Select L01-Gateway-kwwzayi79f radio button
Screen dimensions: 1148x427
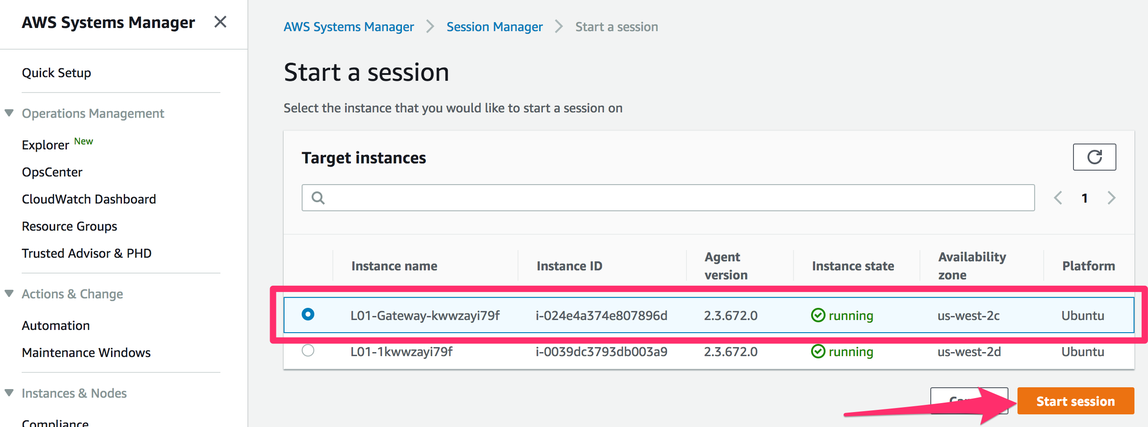(308, 314)
